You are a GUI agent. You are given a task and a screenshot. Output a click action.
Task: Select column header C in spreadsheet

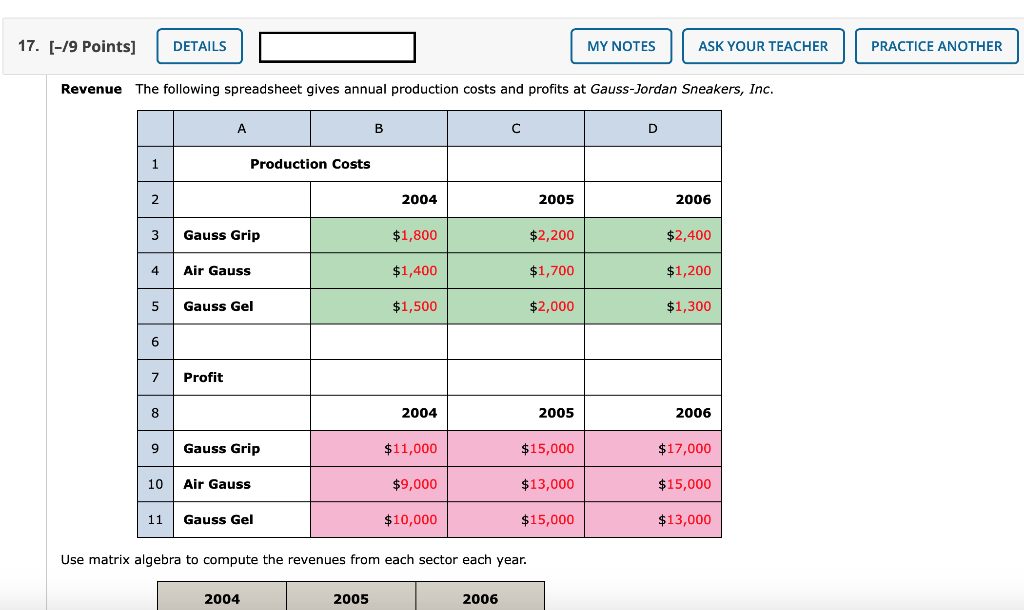click(x=516, y=129)
